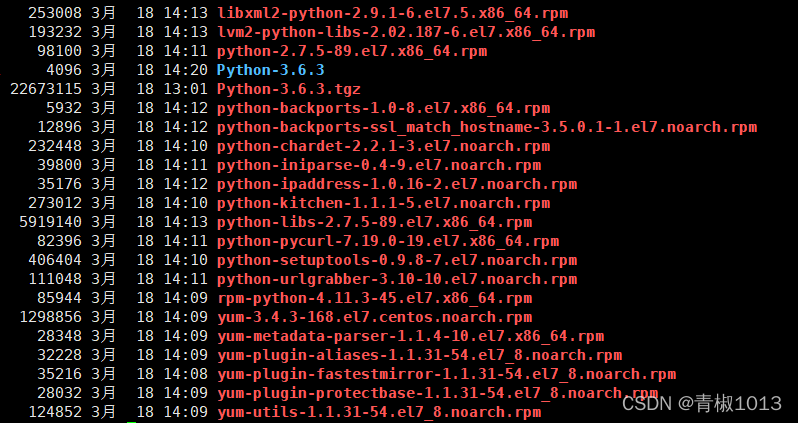The width and height of the screenshot is (798, 423).
Task: Click yum-3.4.3-168.el7.centos.noarch.rpm filename
Action: point(375,318)
